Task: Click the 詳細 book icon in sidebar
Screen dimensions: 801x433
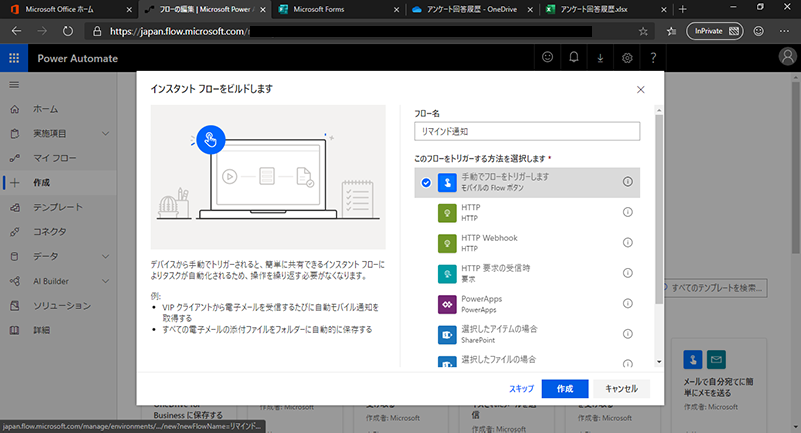Action: point(15,330)
